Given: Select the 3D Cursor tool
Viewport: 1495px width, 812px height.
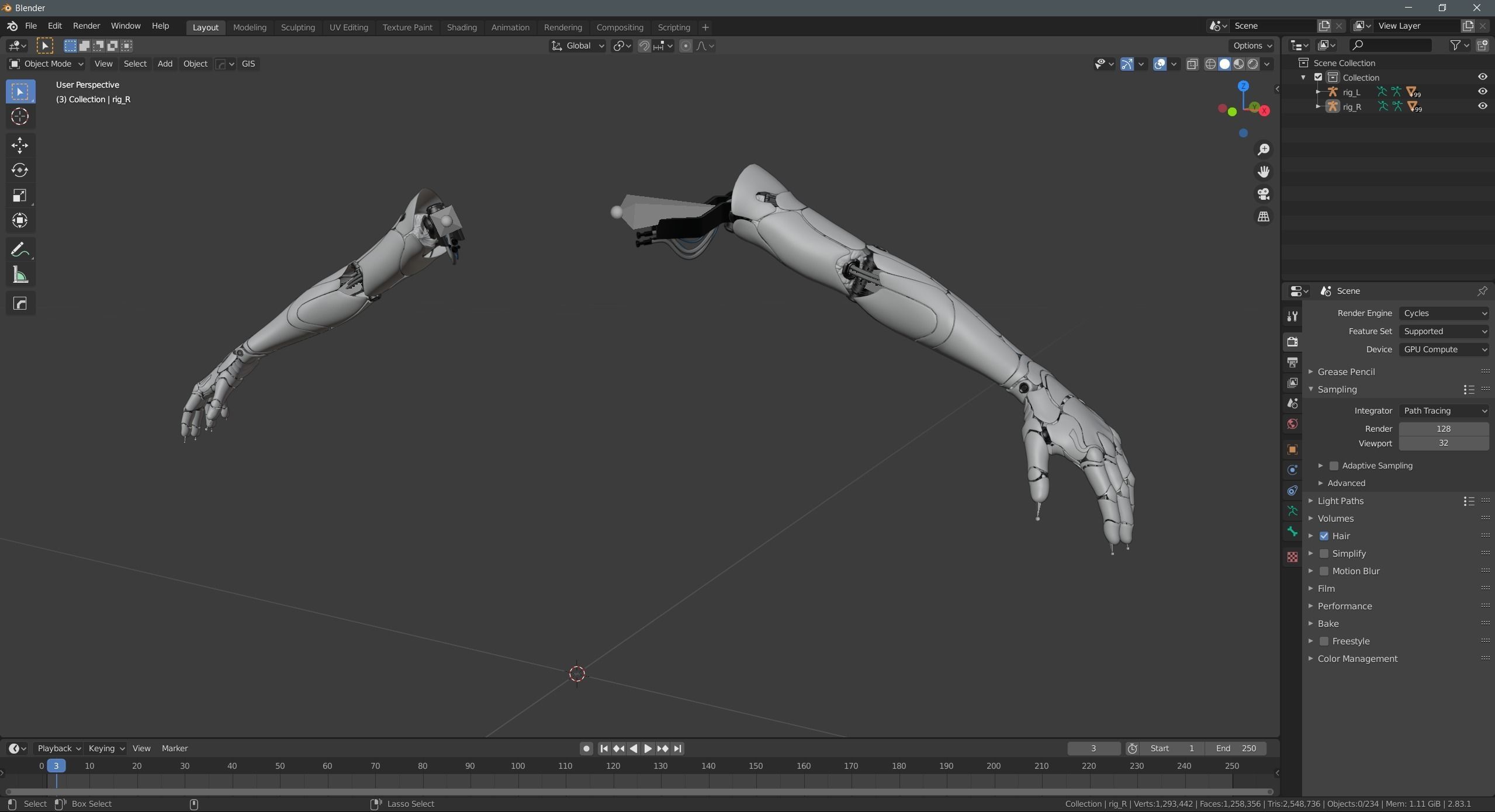Looking at the screenshot, I should 20,117.
